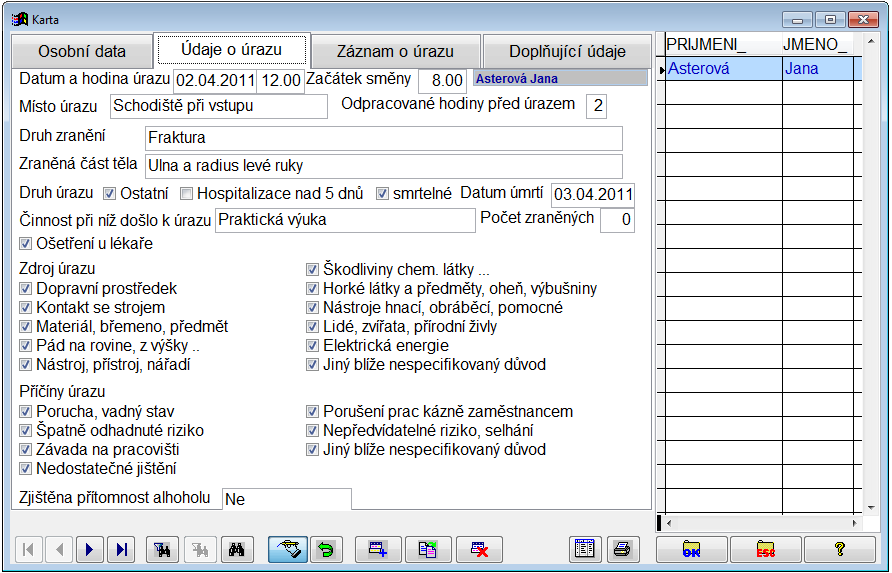The width and height of the screenshot is (892, 573).
Task: Switch to Osobní data tab
Action: pyautogui.click(x=82, y=52)
